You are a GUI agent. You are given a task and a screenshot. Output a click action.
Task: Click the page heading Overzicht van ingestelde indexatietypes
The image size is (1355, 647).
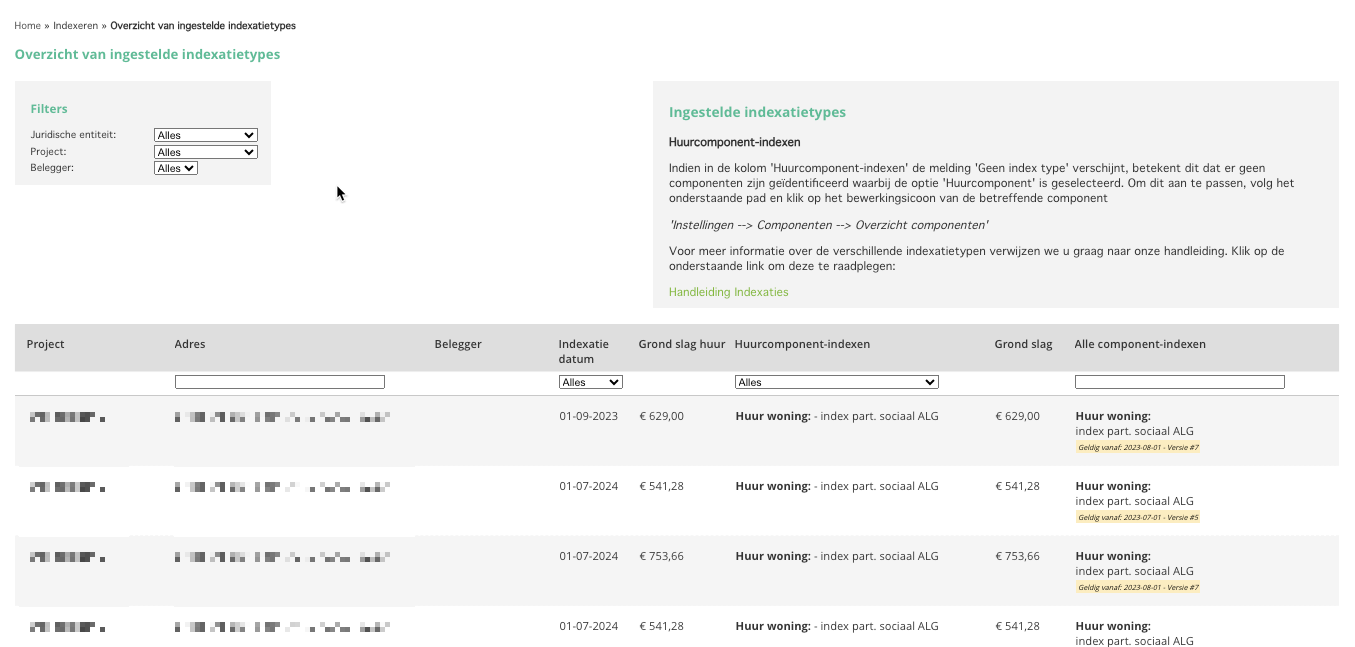[146, 55]
